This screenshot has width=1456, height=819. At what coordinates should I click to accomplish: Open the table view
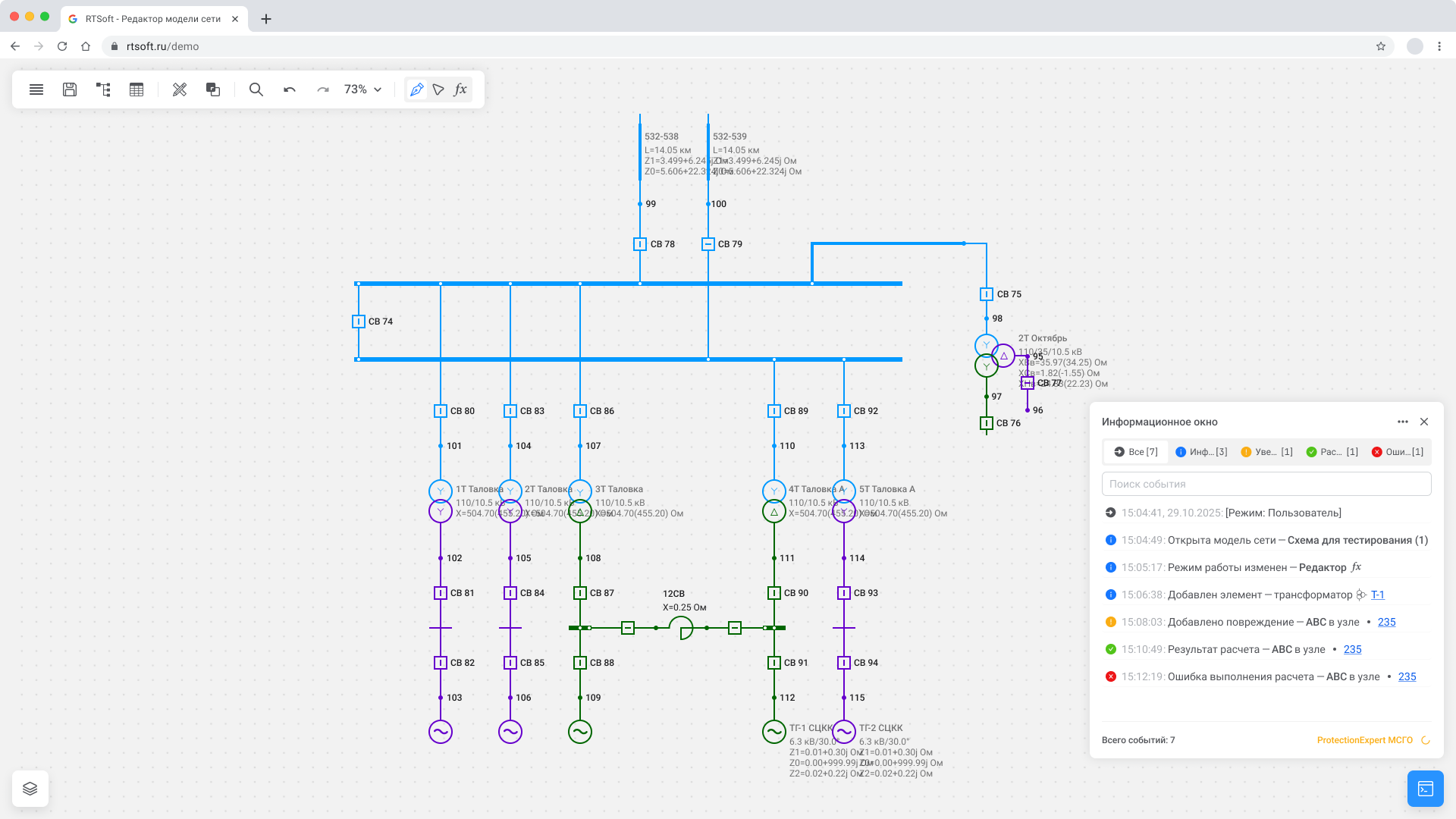136,89
